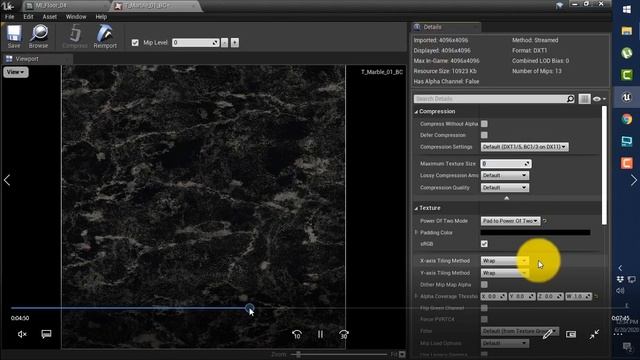640x360 pixels.
Task: Click the black Padding Color swatch
Action: 535,232
